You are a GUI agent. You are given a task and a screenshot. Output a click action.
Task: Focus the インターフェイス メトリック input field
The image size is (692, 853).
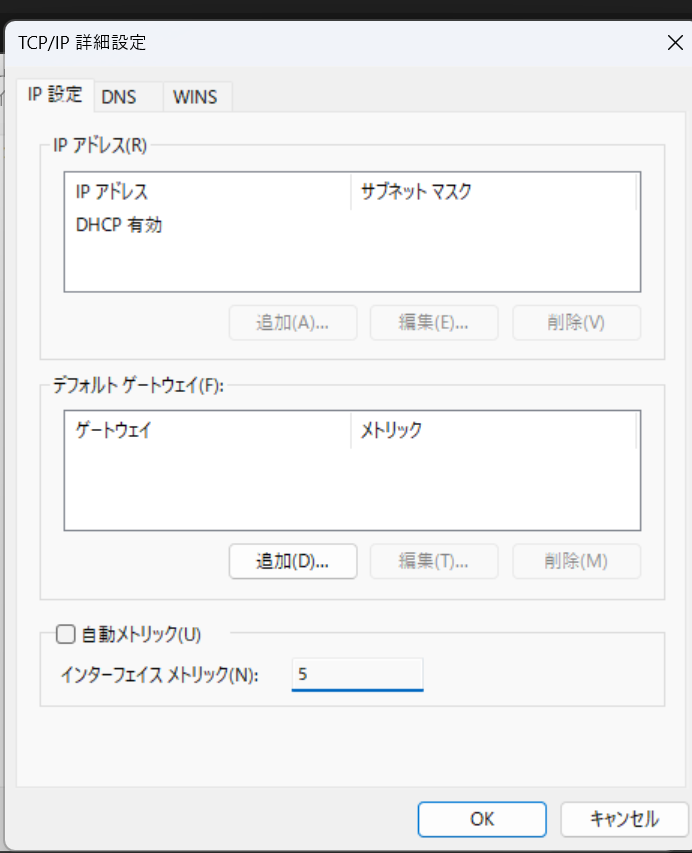357,674
